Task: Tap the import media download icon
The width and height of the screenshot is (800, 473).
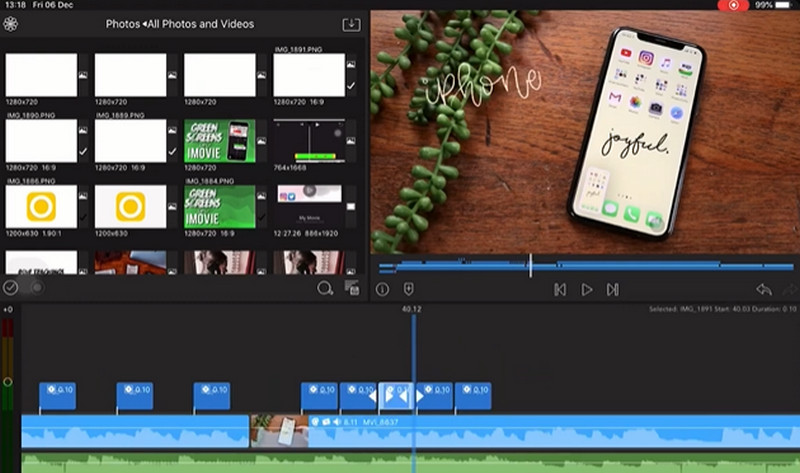Action: pyautogui.click(x=351, y=24)
